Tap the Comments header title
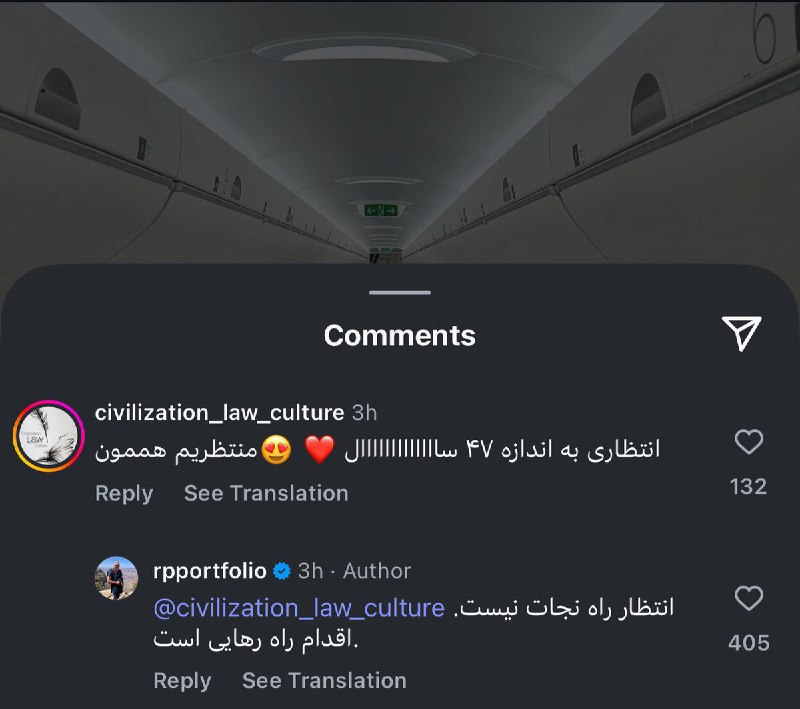This screenshot has width=800, height=709. [x=400, y=336]
